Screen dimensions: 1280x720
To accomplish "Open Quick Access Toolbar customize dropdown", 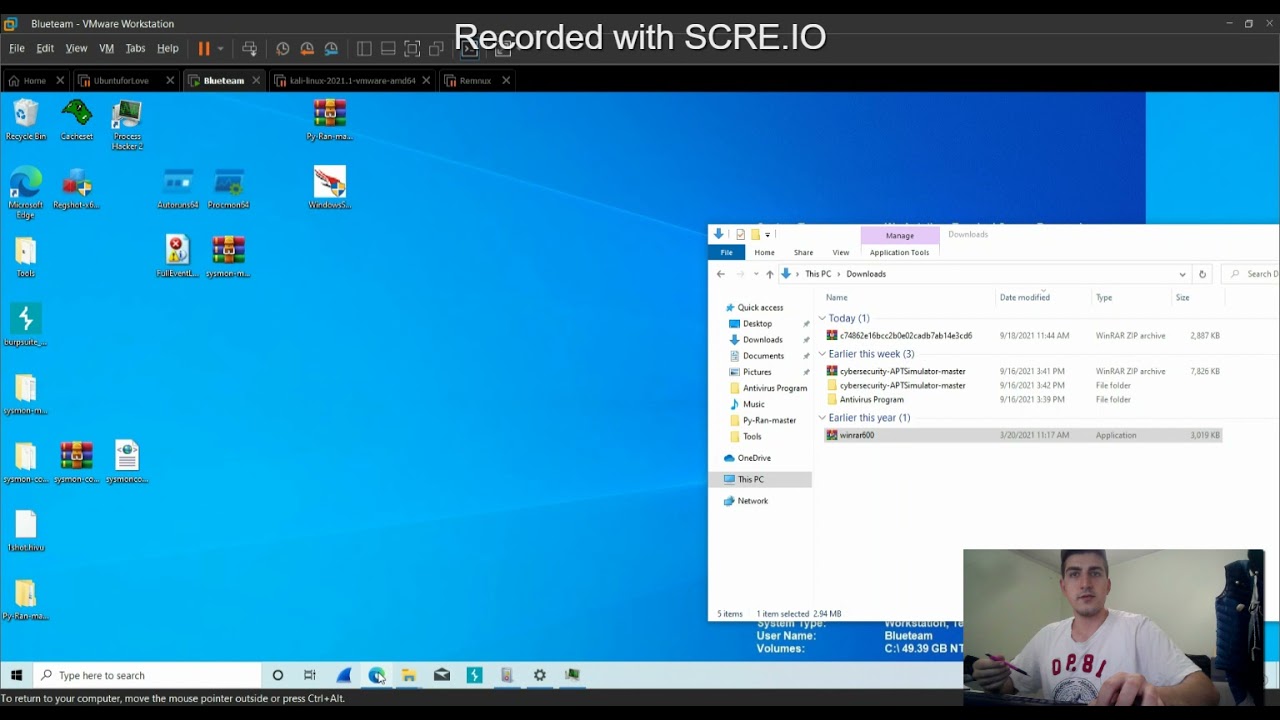I will tap(768, 235).
